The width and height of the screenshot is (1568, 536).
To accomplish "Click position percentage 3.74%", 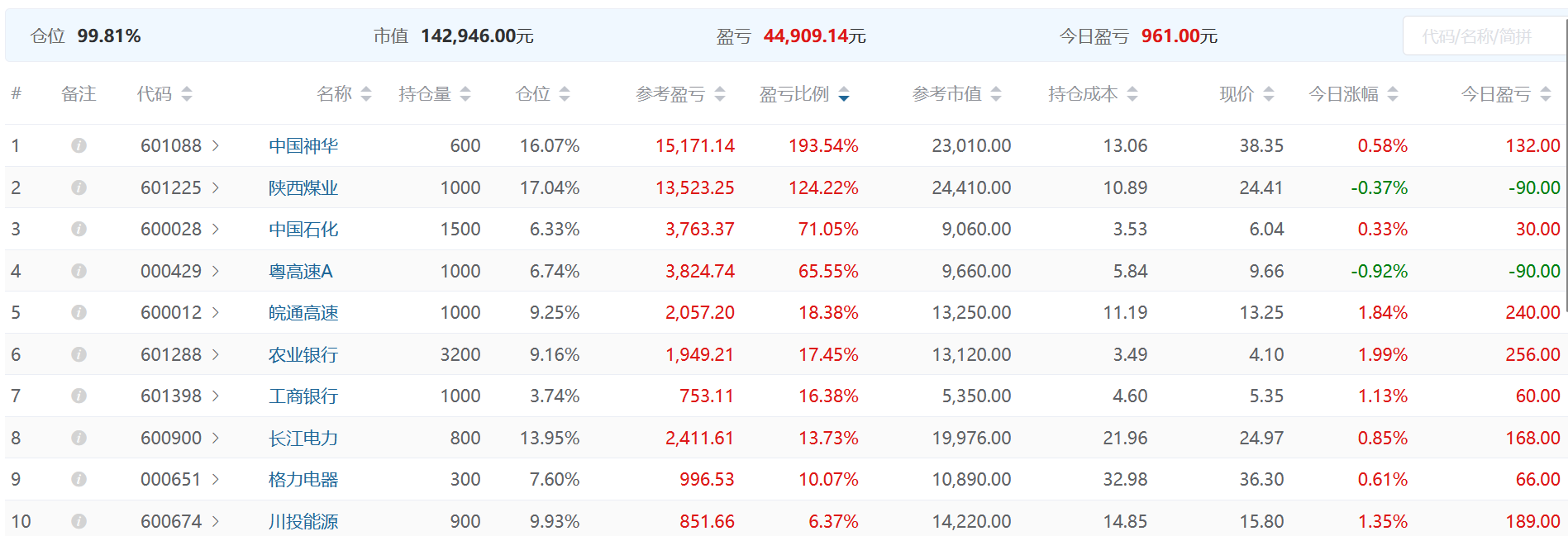I will [555, 396].
